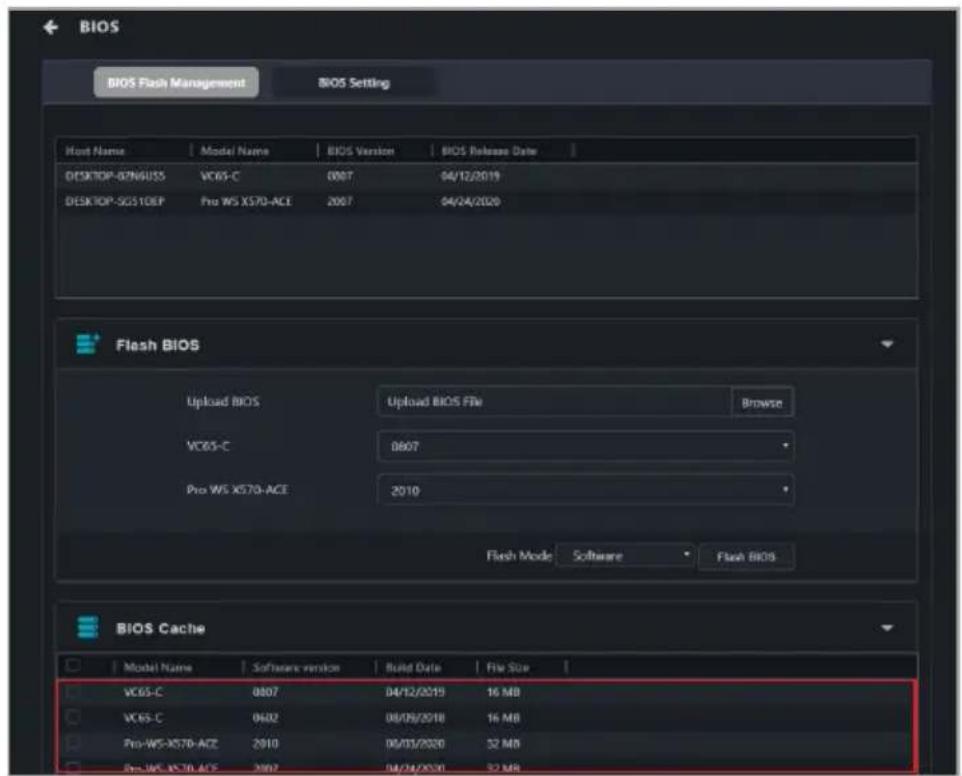Viewport: 962px width, 776px height.
Task: Click the Upload BIOS File field
Action: [x=555, y=402]
